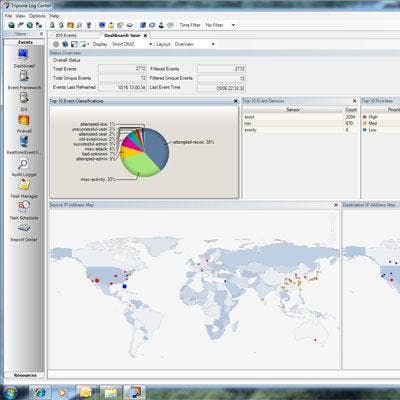Switch to the IDS Events tab

tap(66, 35)
